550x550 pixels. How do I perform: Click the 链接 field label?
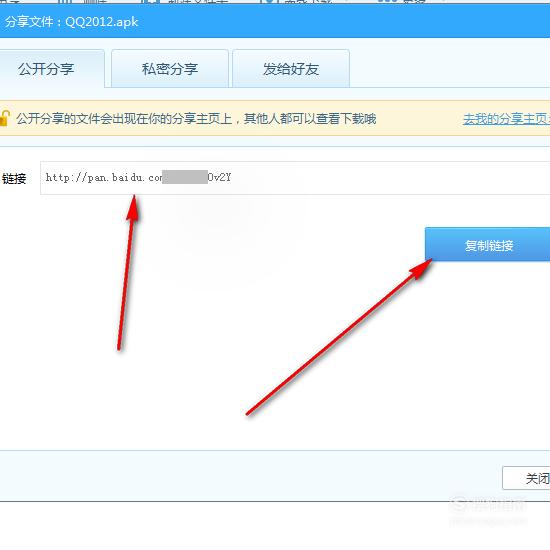coord(14,179)
